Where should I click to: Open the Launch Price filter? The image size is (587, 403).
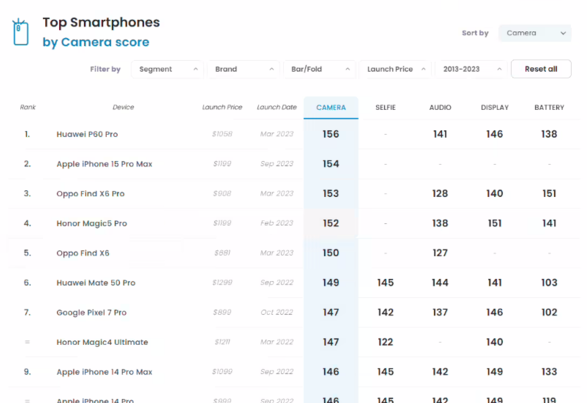click(x=395, y=69)
